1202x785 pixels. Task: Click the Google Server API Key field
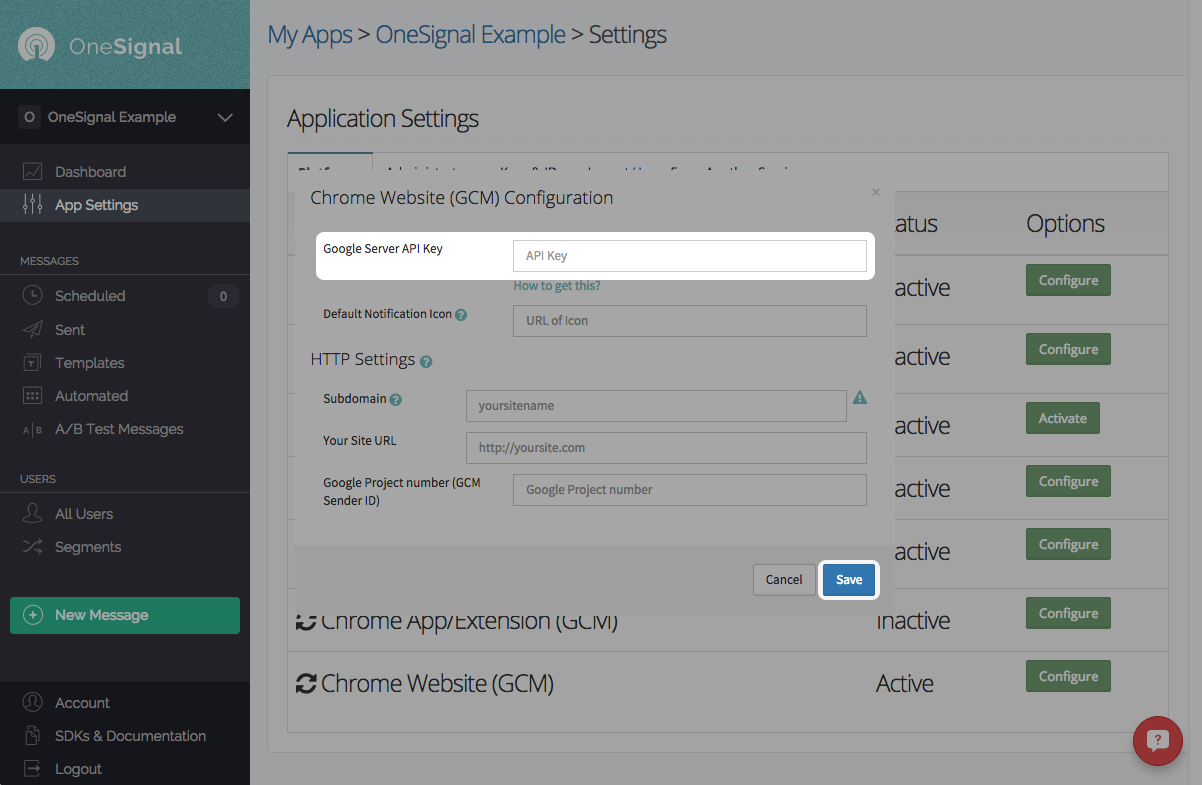[689, 256]
